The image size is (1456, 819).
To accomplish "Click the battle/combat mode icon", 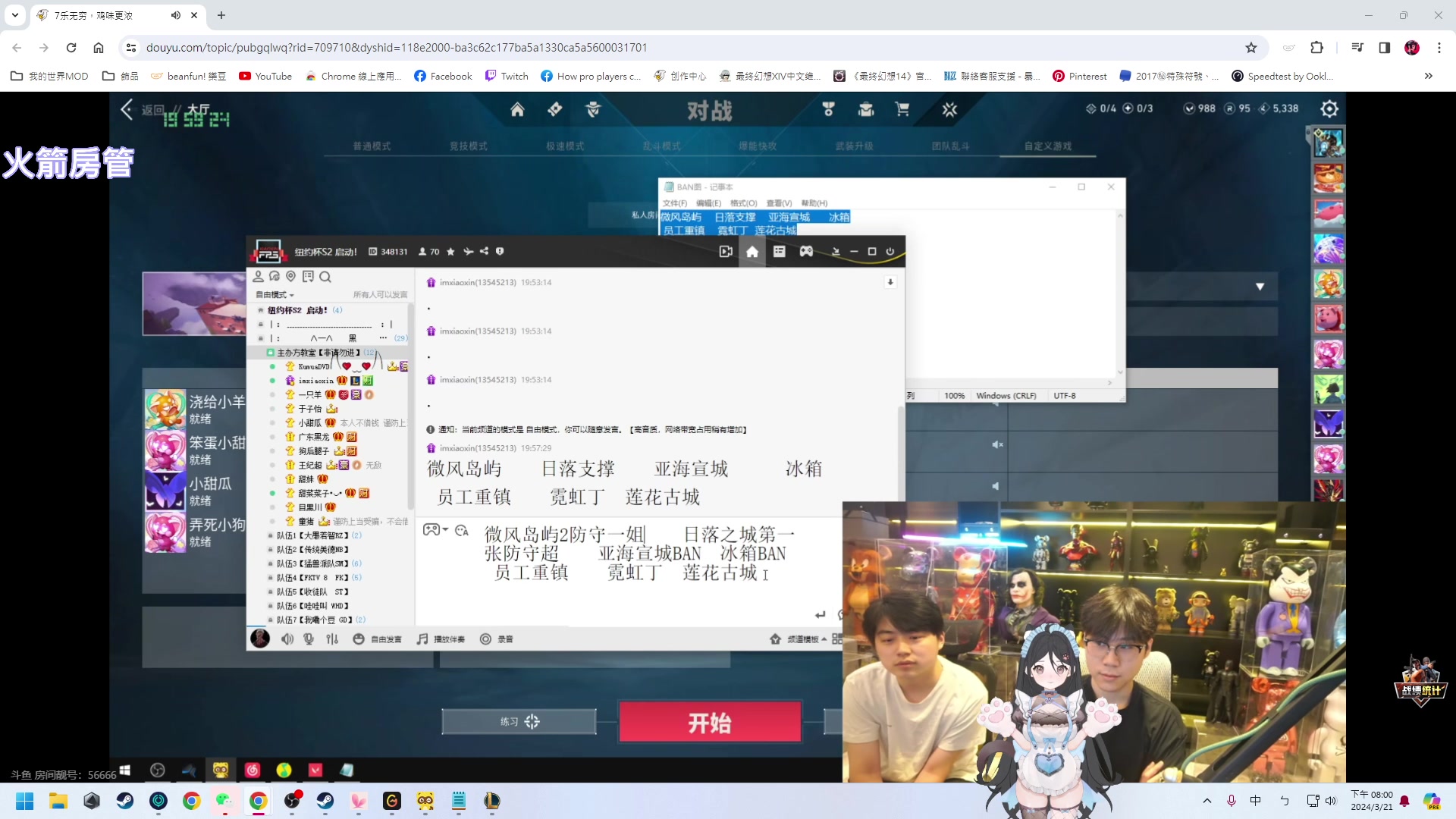I will click(950, 109).
